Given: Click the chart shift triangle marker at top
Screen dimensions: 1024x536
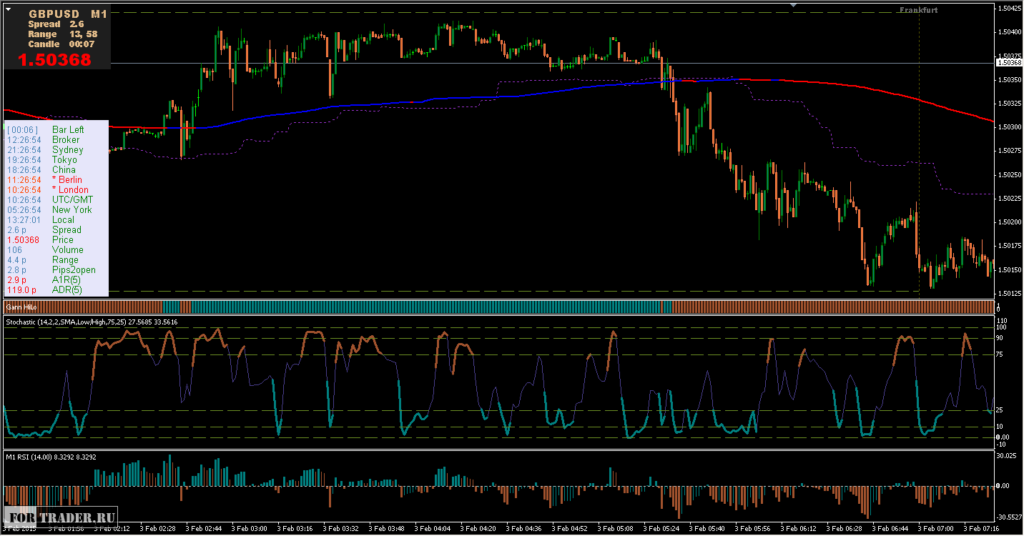Looking at the screenshot, I should point(794,6).
